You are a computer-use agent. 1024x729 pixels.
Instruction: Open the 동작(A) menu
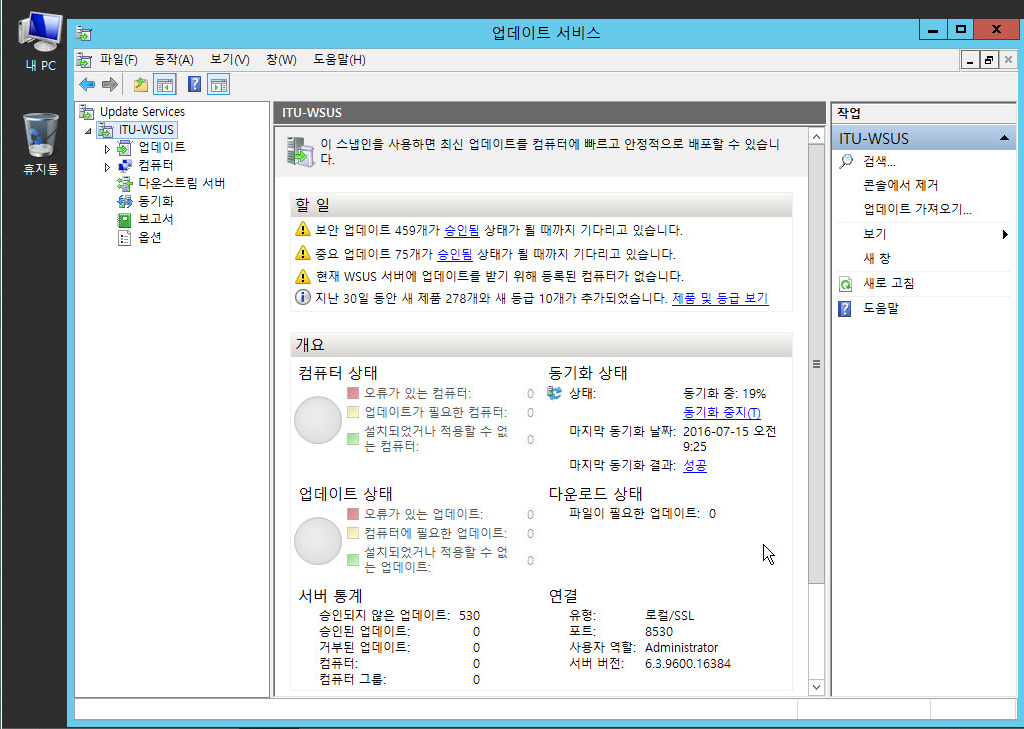[x=173, y=60]
